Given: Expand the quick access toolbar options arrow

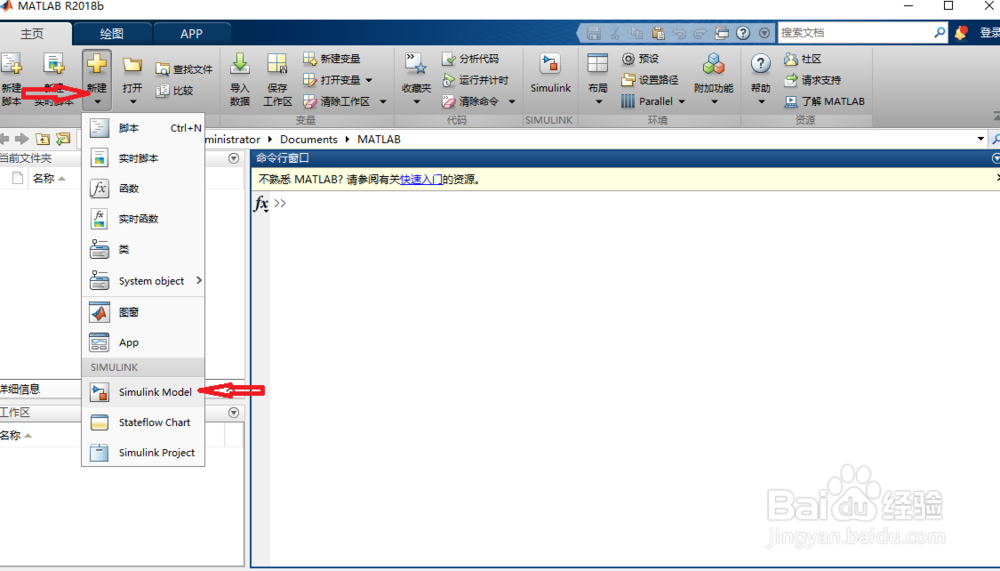Looking at the screenshot, I should [765, 33].
